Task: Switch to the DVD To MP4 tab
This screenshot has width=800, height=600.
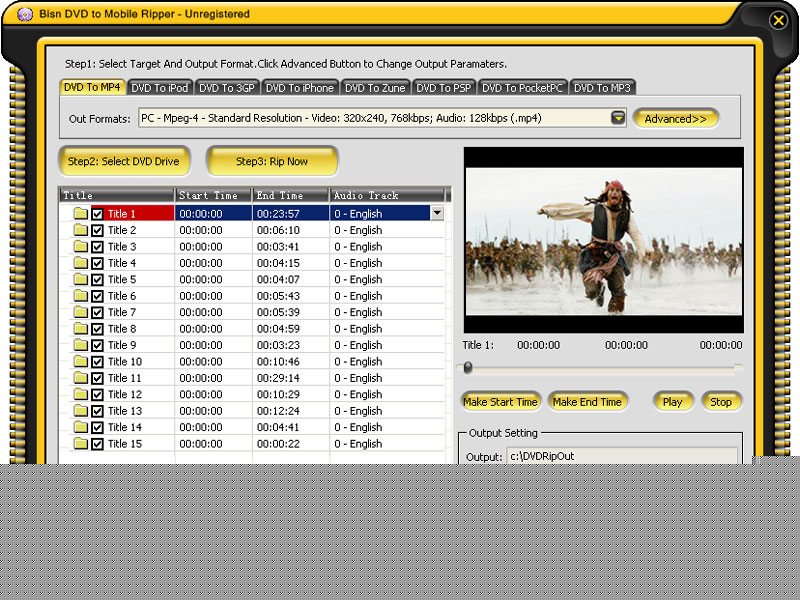Action: (x=92, y=87)
